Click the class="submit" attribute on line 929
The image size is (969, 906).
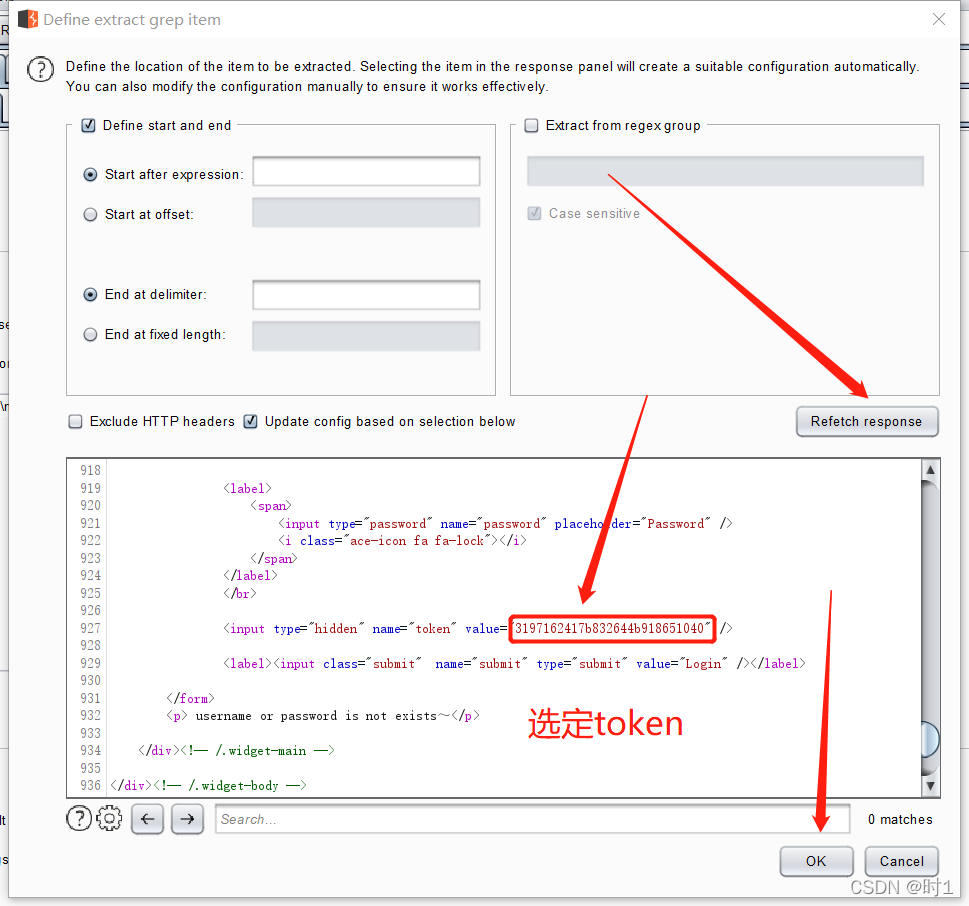coord(372,664)
